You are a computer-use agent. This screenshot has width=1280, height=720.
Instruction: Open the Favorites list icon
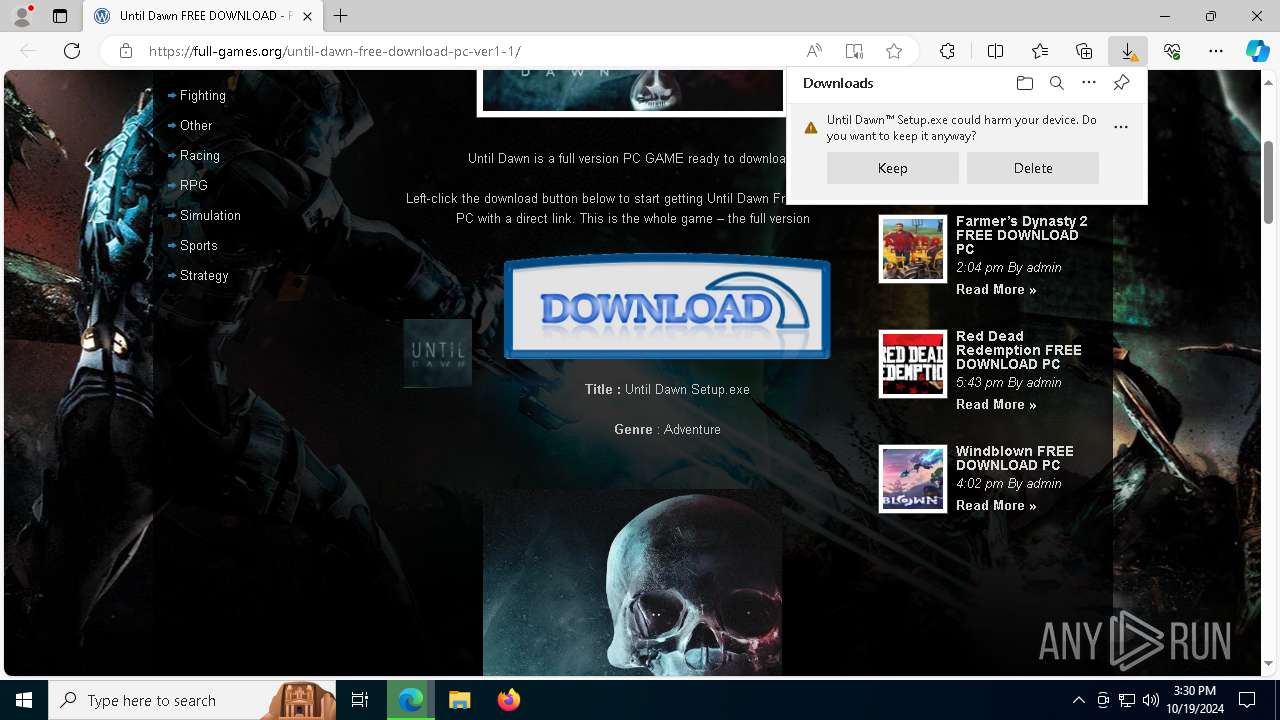point(1040,51)
